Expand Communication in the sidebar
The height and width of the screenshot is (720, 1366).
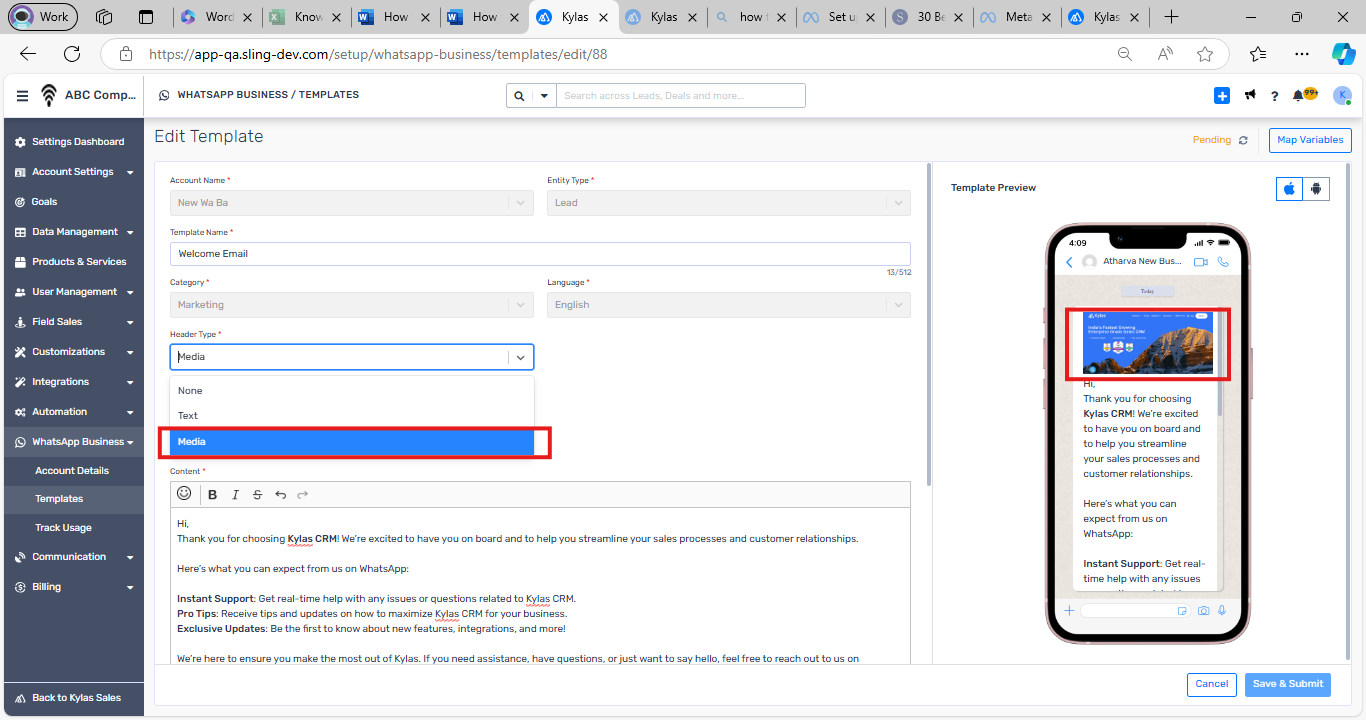pyautogui.click(x=73, y=557)
